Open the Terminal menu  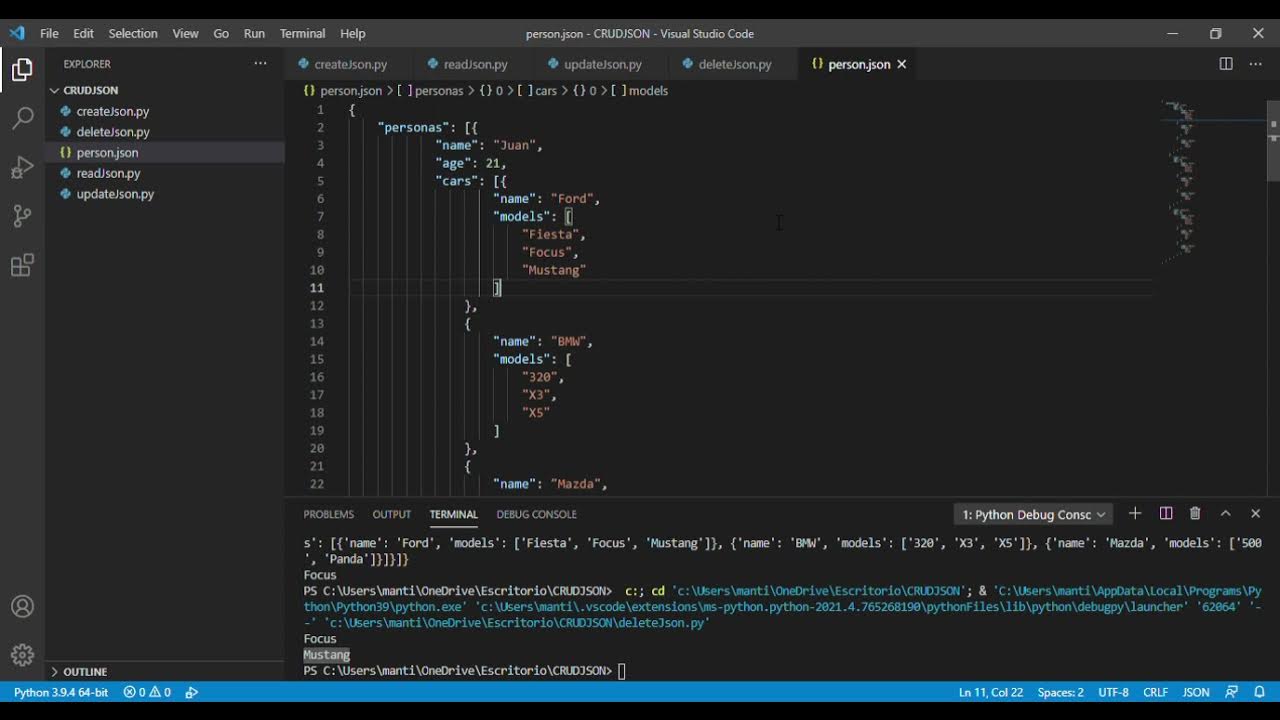(302, 33)
